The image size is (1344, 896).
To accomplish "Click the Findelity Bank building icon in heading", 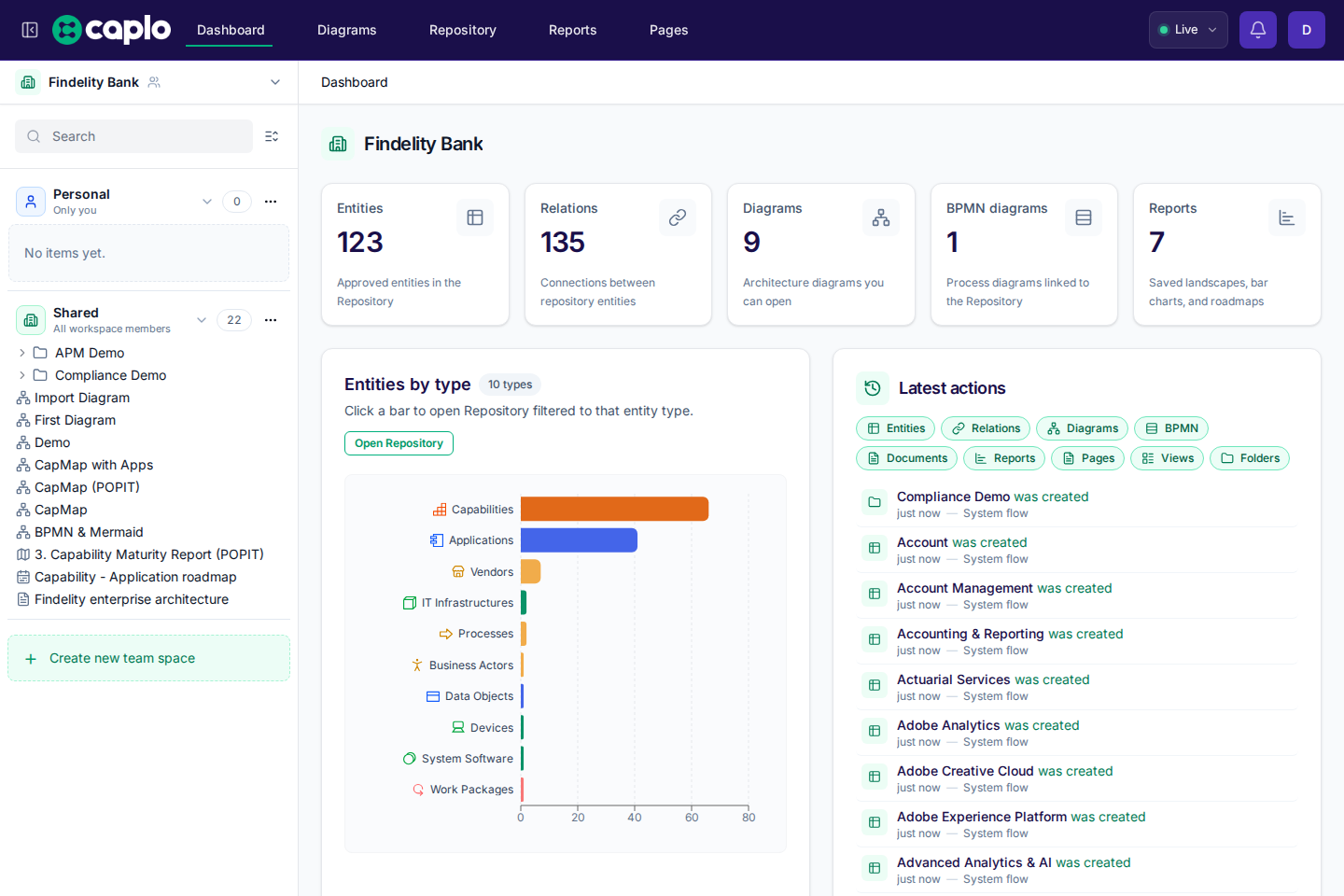I will tap(338, 144).
